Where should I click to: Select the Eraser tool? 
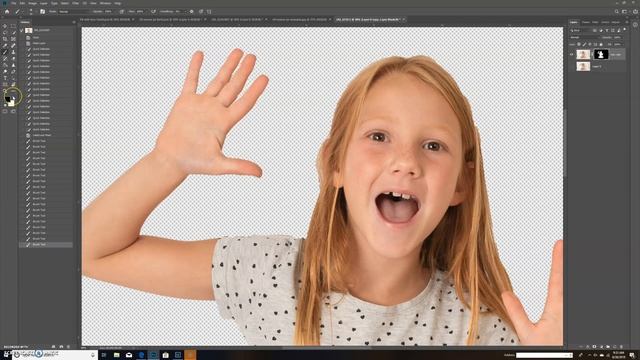click(13, 58)
